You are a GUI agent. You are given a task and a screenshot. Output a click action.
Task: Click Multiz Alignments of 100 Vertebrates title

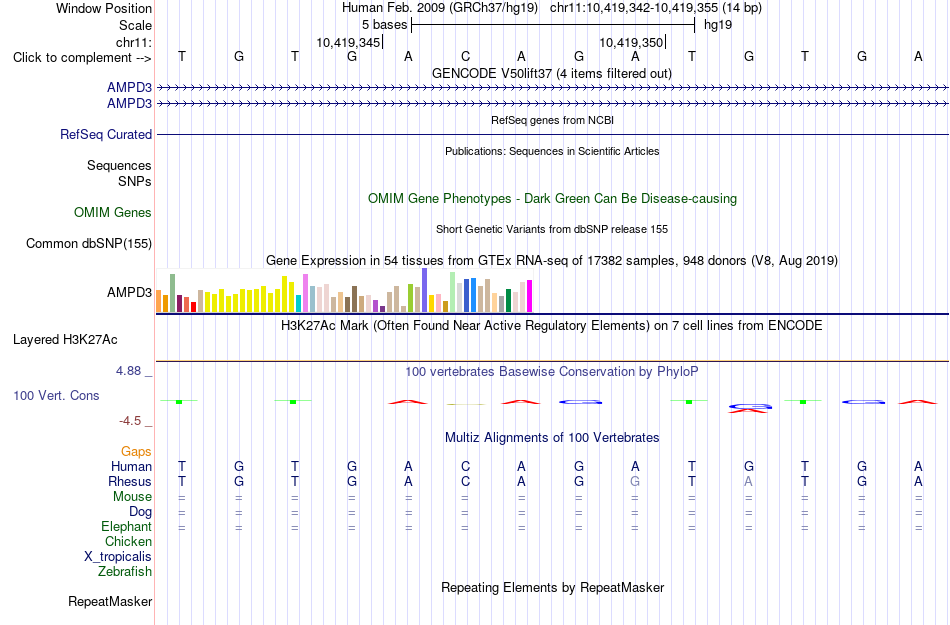552,437
